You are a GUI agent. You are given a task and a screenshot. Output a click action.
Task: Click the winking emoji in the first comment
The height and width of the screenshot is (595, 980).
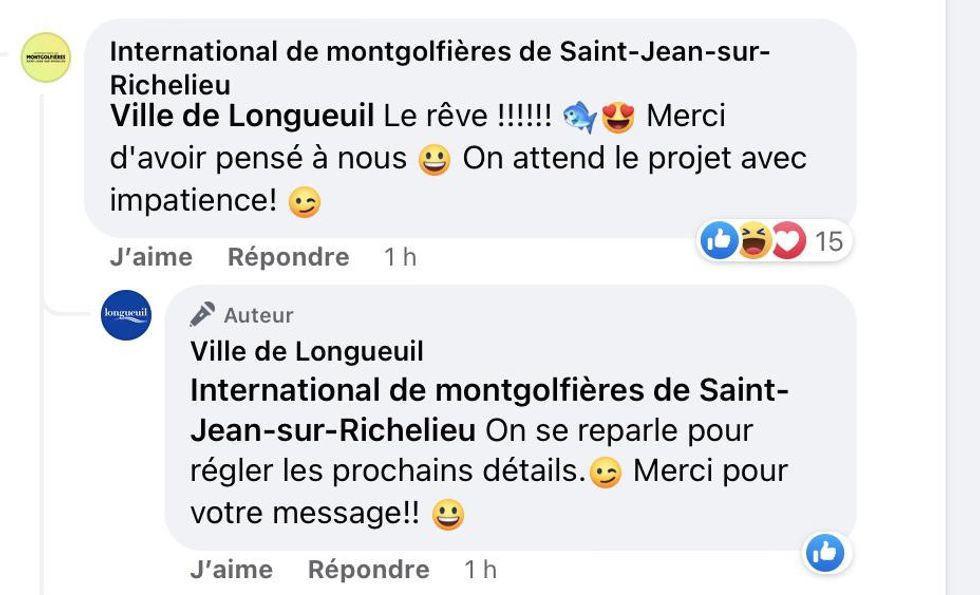(305, 201)
